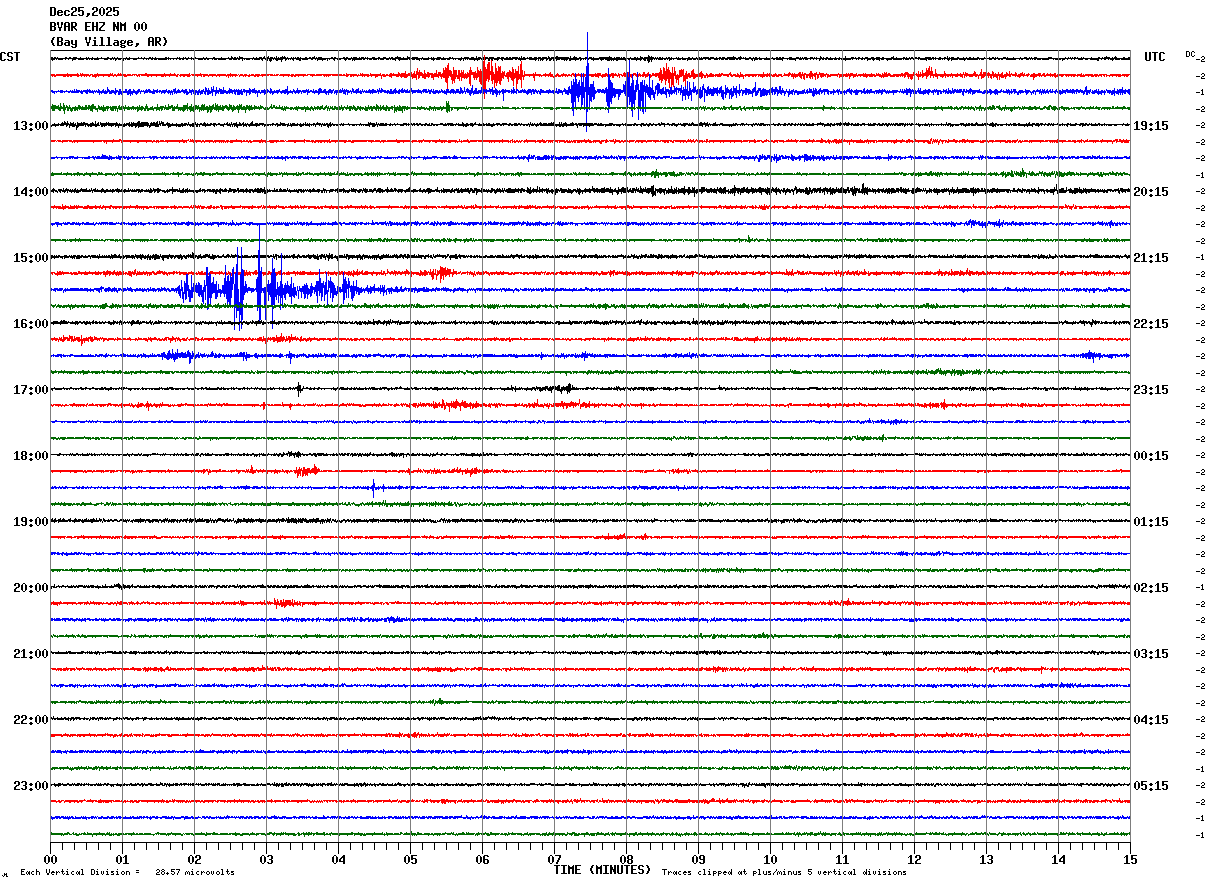Click the 05:15 UTC time label
1210x886 pixels.
(1151, 786)
